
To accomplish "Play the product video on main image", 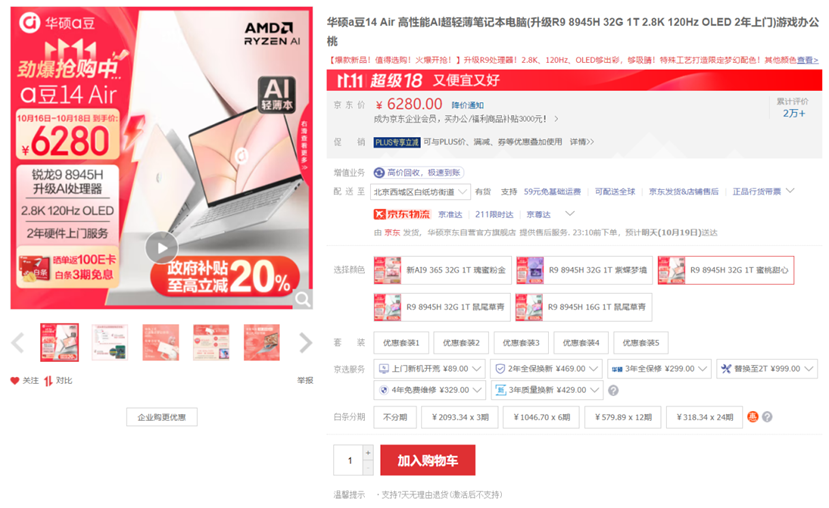I will tap(162, 247).
